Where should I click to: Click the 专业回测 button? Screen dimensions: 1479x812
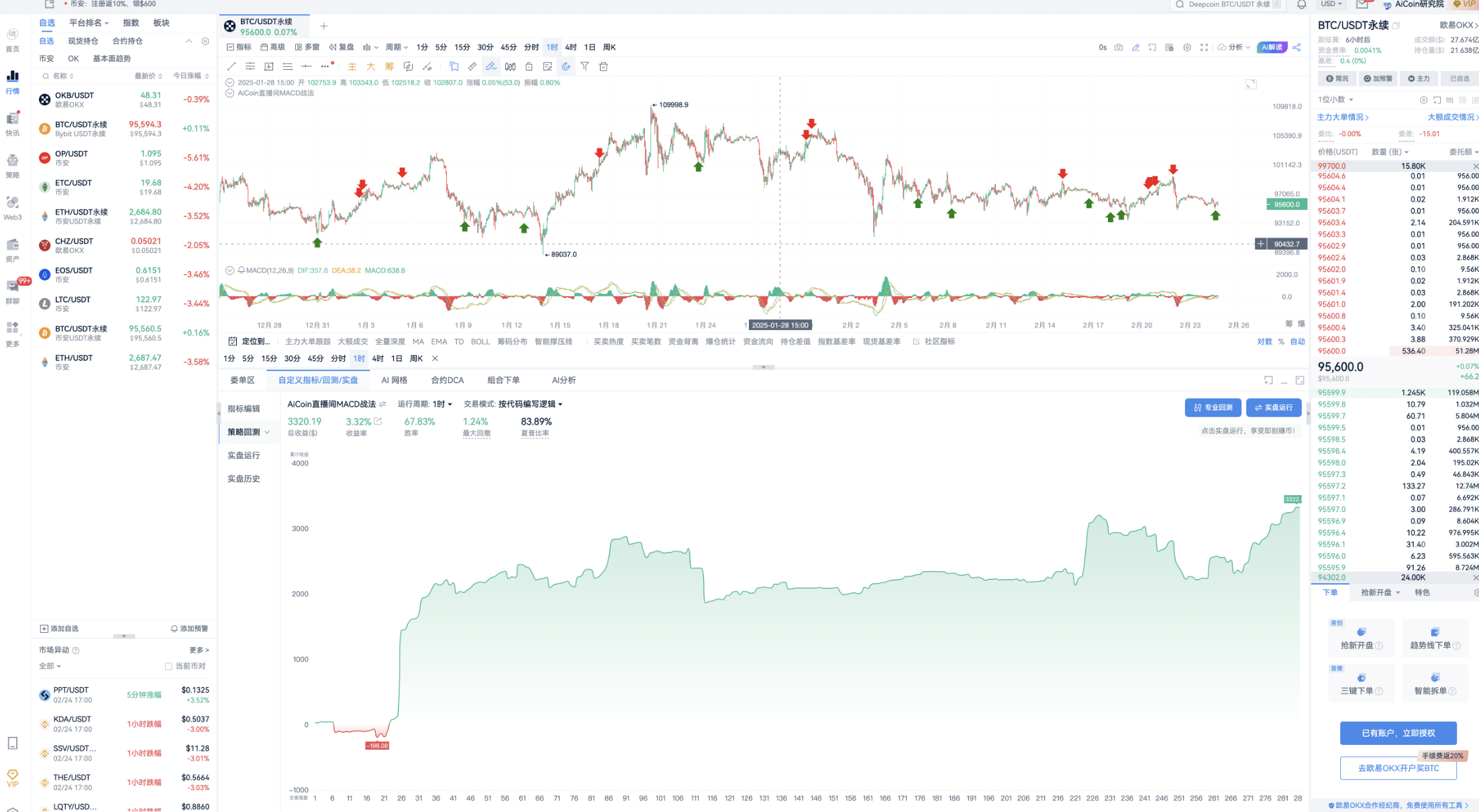pos(1213,407)
